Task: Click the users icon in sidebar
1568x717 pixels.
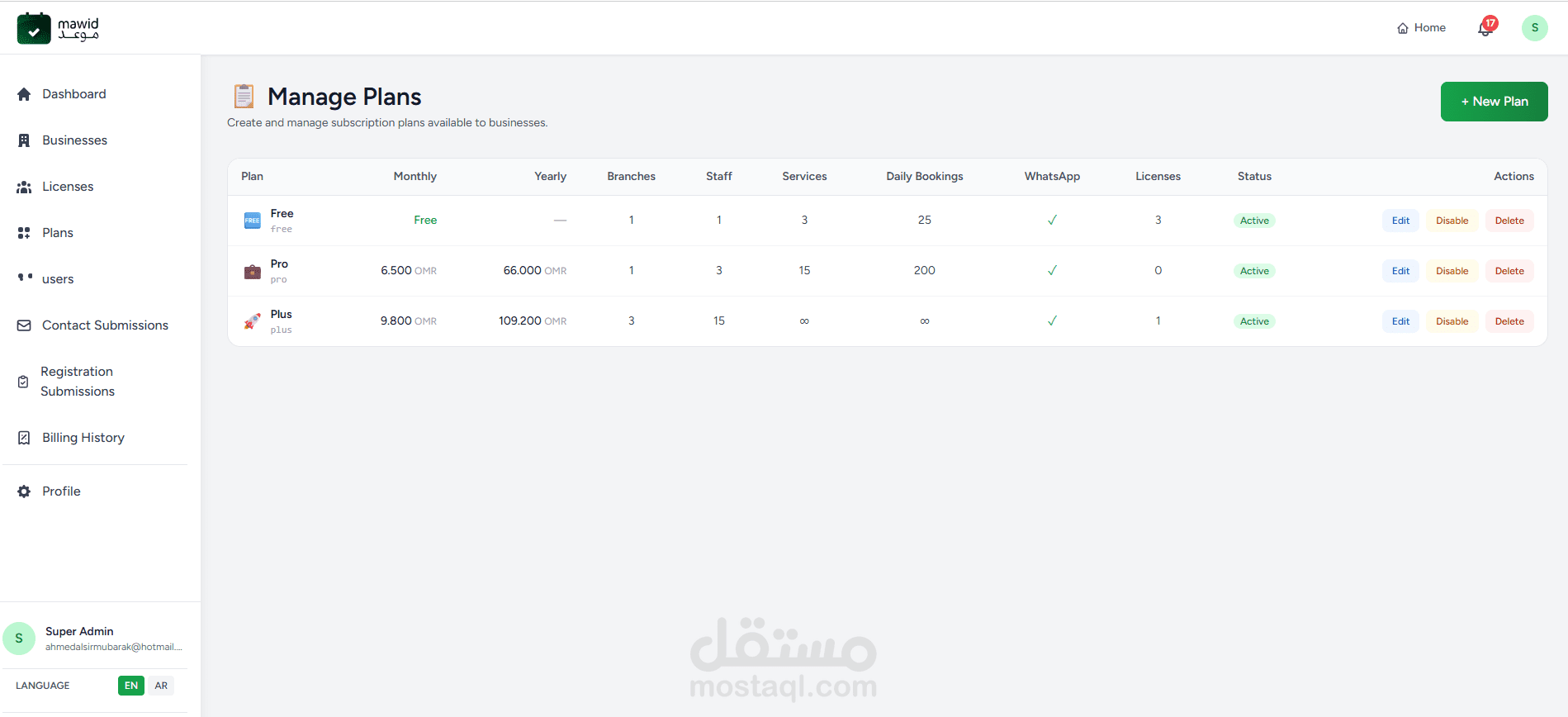Action: (25, 278)
